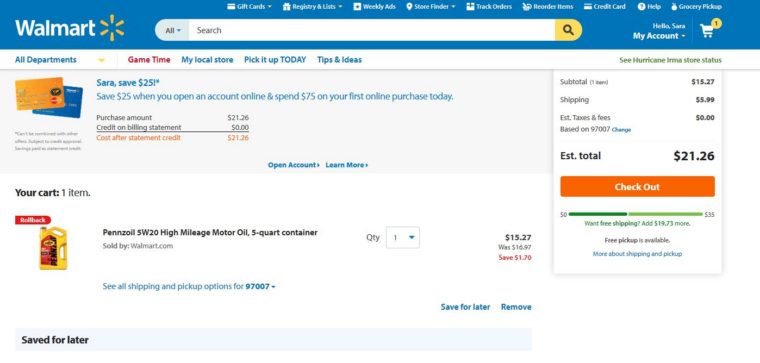Expand the My Account menu
The width and height of the screenshot is (760, 363).
click(659, 36)
